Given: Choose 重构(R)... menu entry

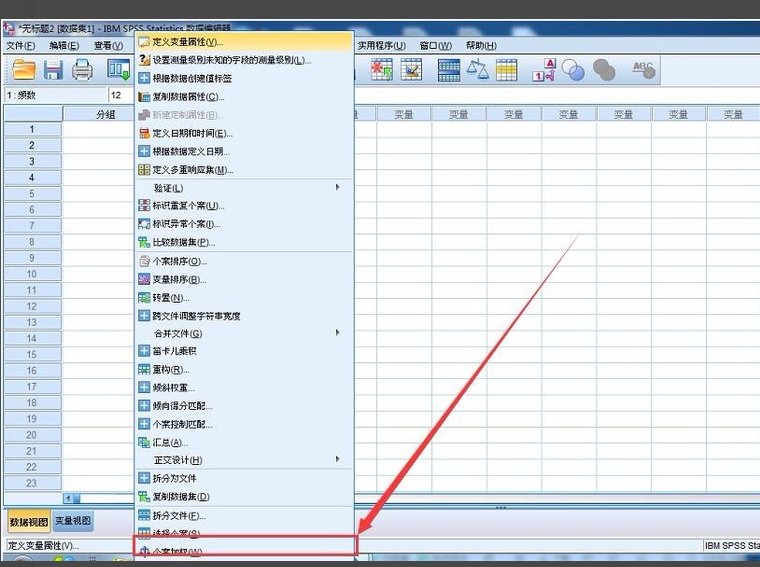Looking at the screenshot, I should [x=244, y=369].
